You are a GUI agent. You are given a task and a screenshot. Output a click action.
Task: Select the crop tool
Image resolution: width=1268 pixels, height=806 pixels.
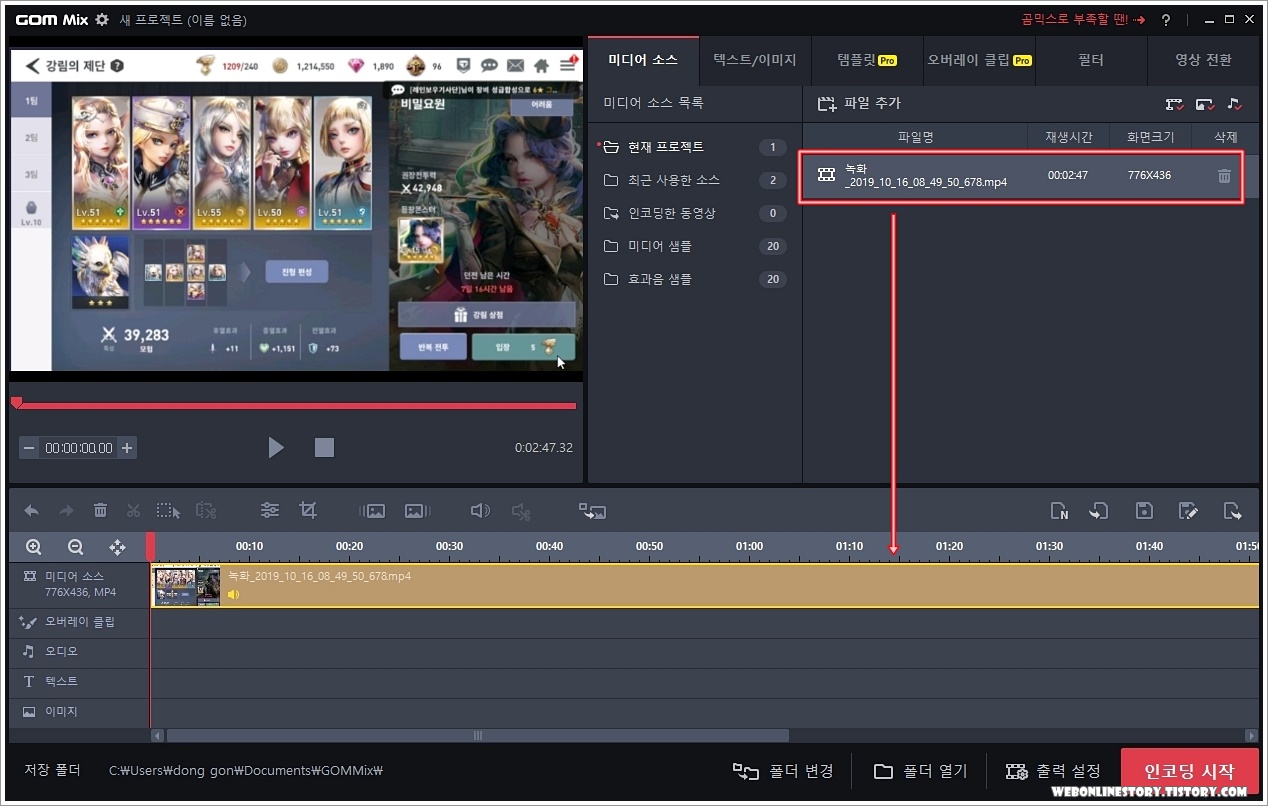pos(308,510)
